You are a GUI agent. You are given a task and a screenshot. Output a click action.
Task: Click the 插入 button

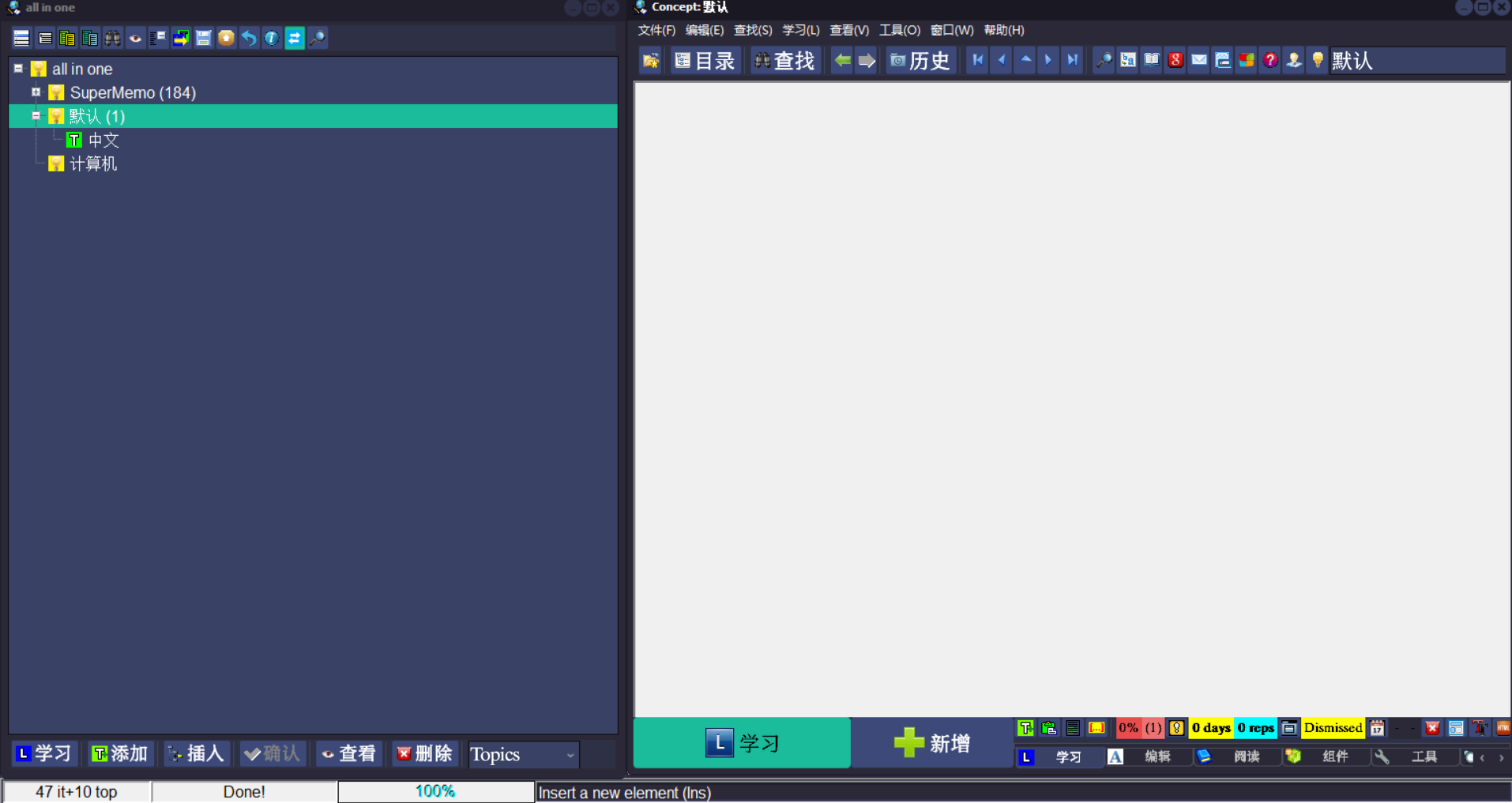coord(197,754)
